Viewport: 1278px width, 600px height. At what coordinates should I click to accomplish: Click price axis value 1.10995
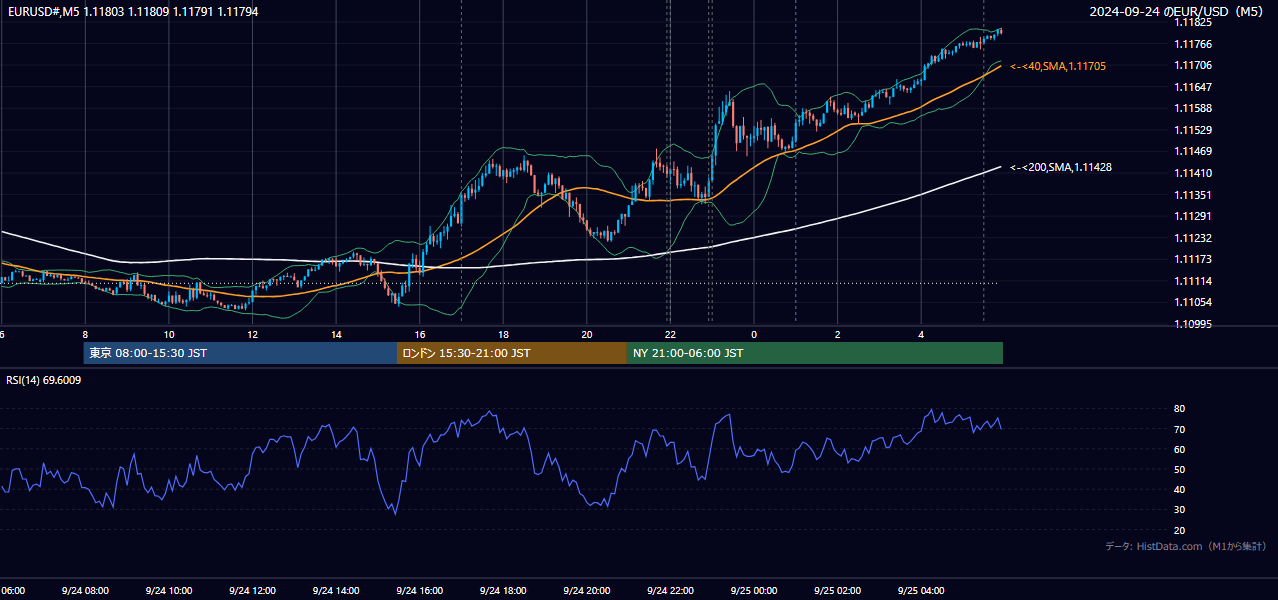coord(1195,324)
